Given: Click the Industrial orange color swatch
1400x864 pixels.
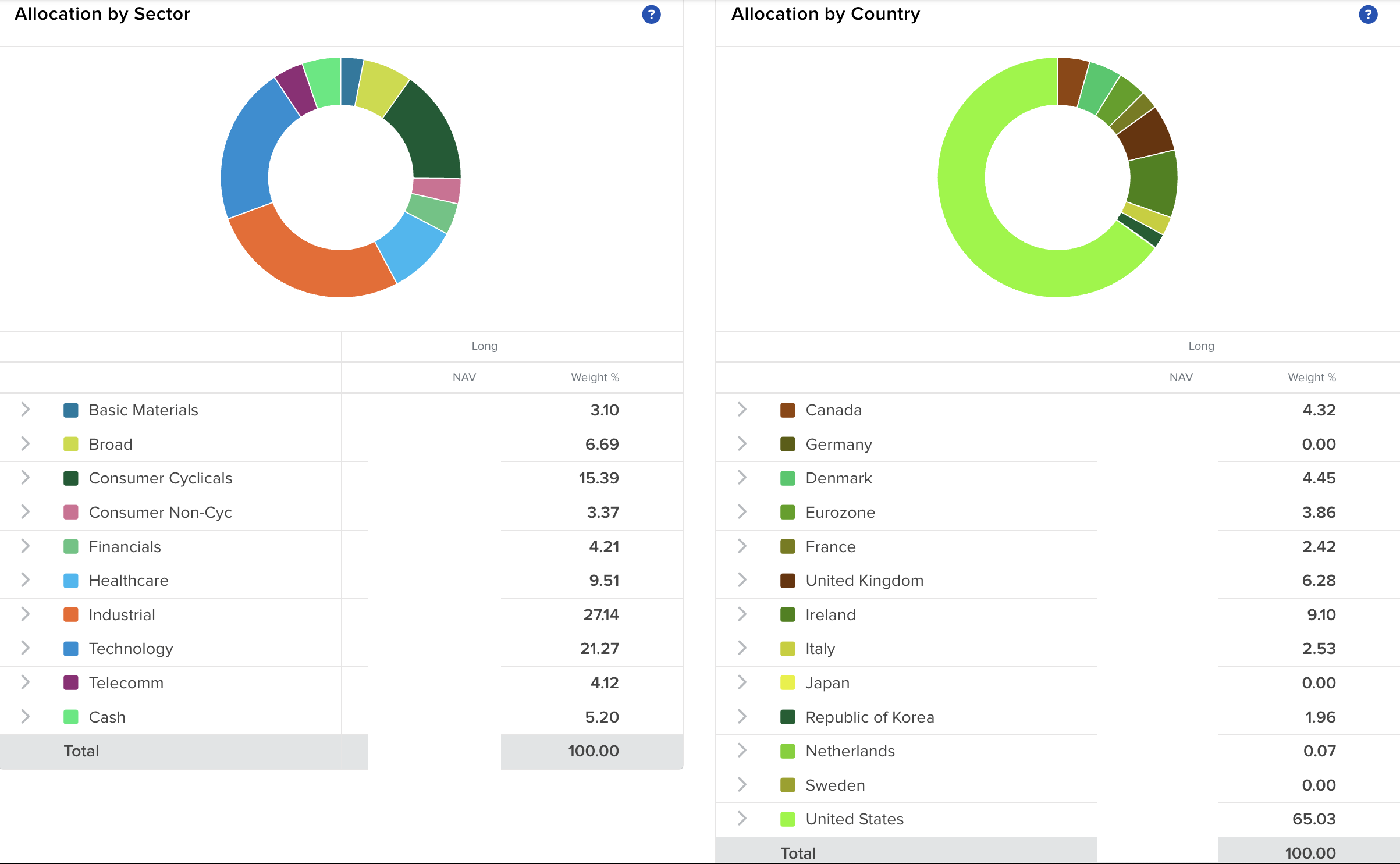Looking at the screenshot, I should 71,614.
